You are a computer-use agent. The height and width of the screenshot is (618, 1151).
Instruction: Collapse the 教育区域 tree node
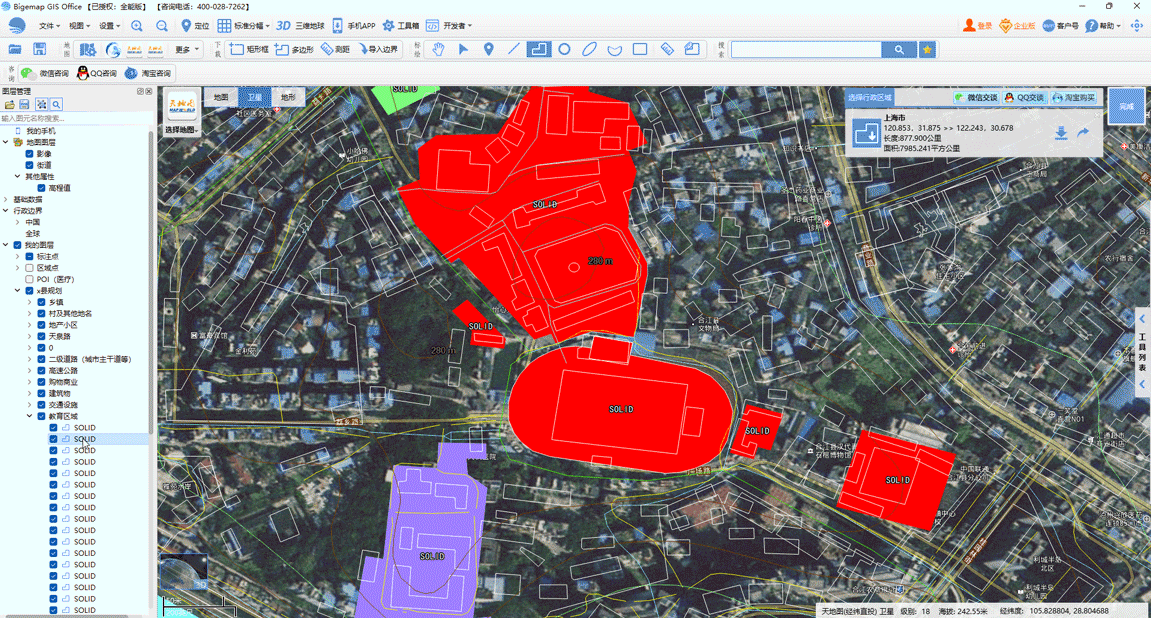click(x=30, y=416)
